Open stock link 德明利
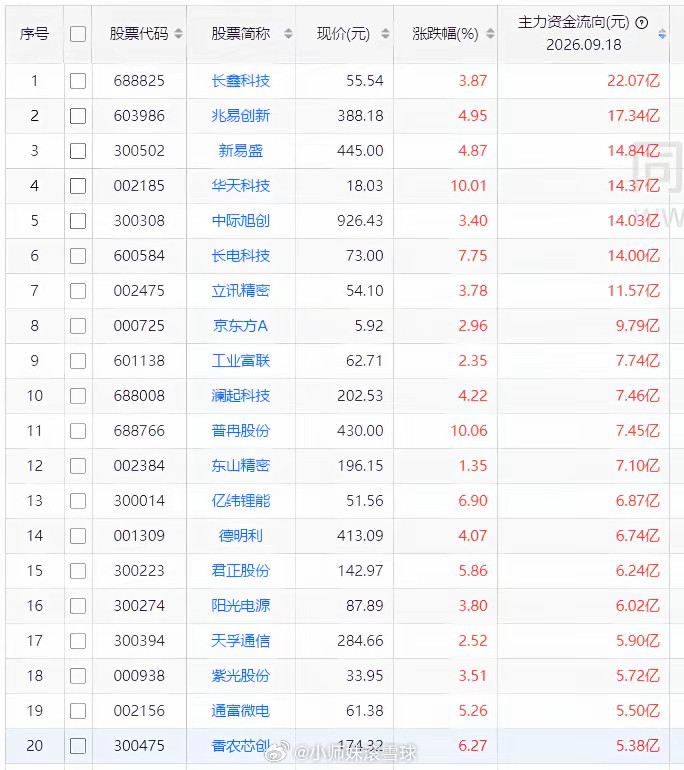Screen dimensions: 684x770 pyautogui.click(x=241, y=536)
